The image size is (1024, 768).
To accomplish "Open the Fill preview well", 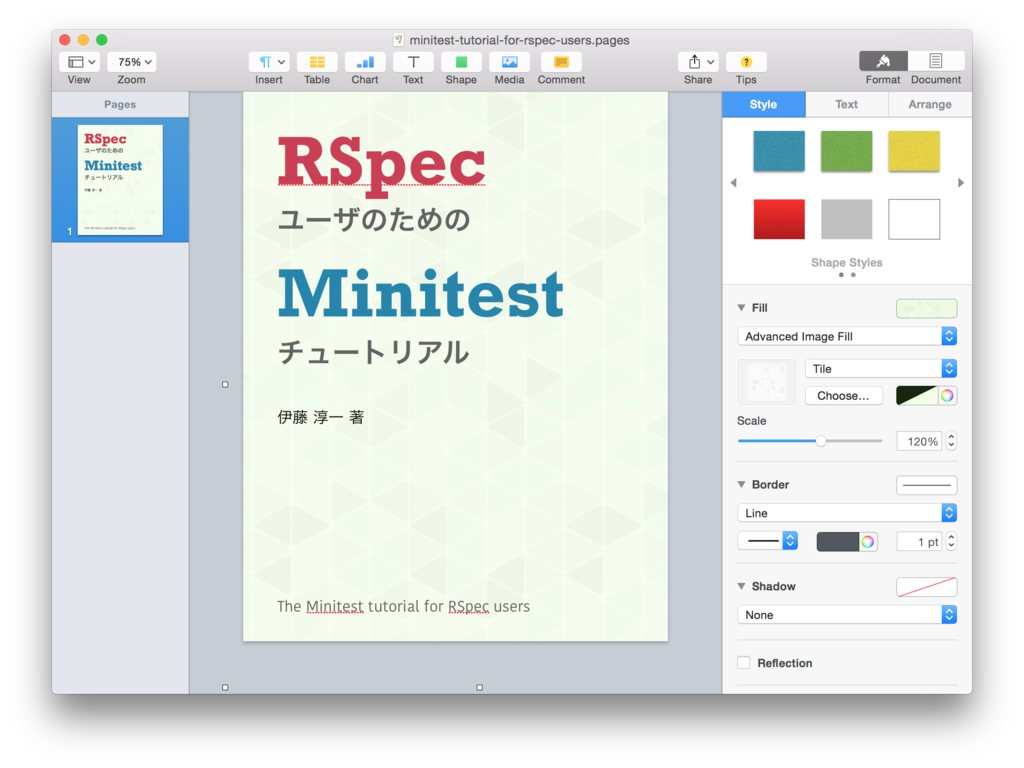I will click(927, 308).
